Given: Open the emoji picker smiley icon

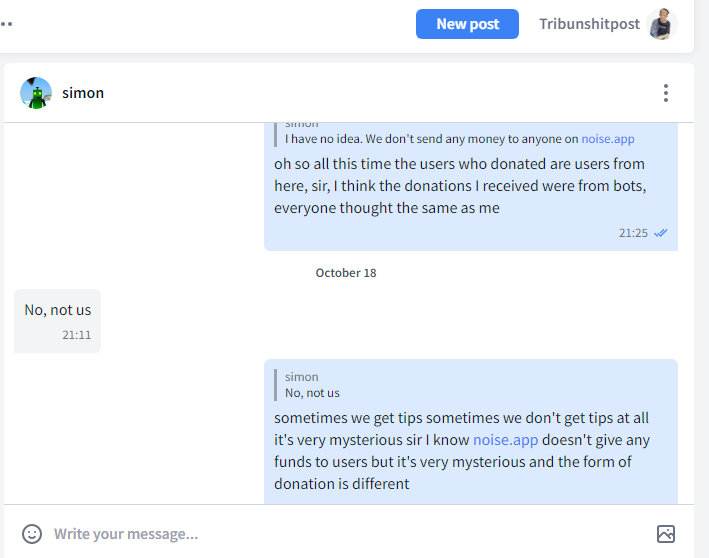Looking at the screenshot, I should pos(32,534).
